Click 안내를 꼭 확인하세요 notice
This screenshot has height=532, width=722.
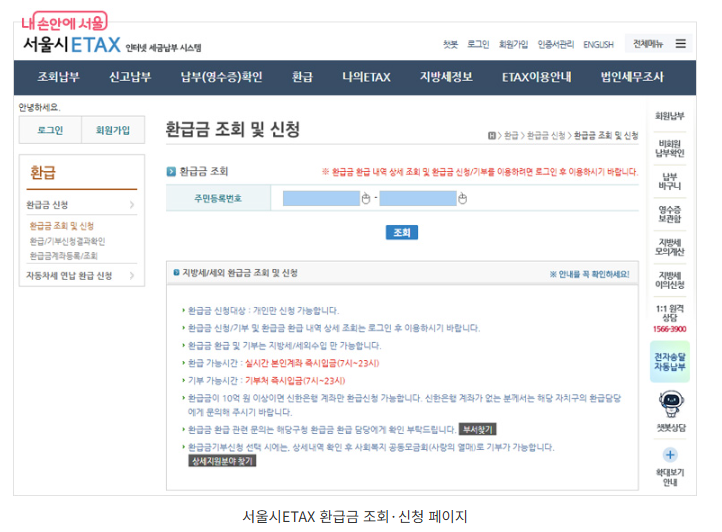click(x=589, y=274)
